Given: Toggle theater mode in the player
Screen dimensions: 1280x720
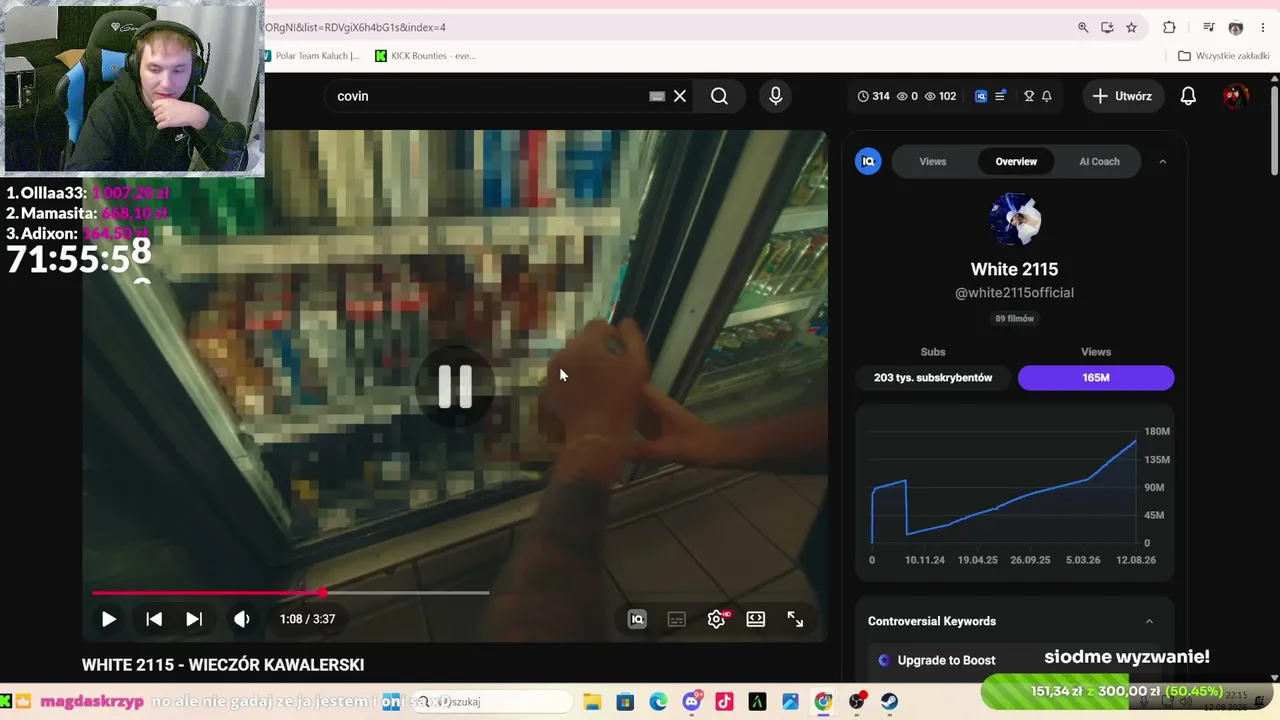Looking at the screenshot, I should click(x=756, y=619).
